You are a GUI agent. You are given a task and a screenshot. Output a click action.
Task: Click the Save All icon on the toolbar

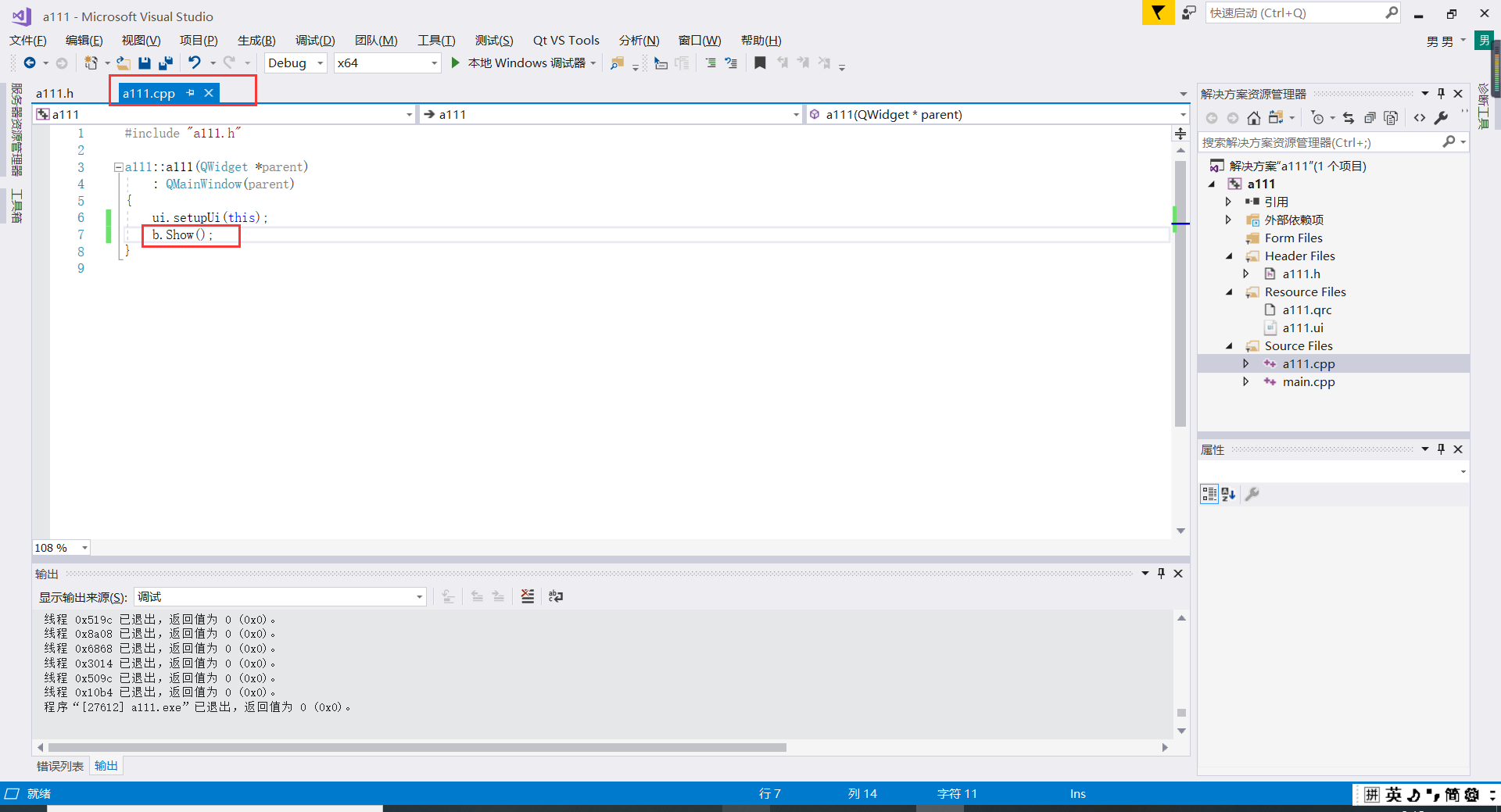point(165,63)
